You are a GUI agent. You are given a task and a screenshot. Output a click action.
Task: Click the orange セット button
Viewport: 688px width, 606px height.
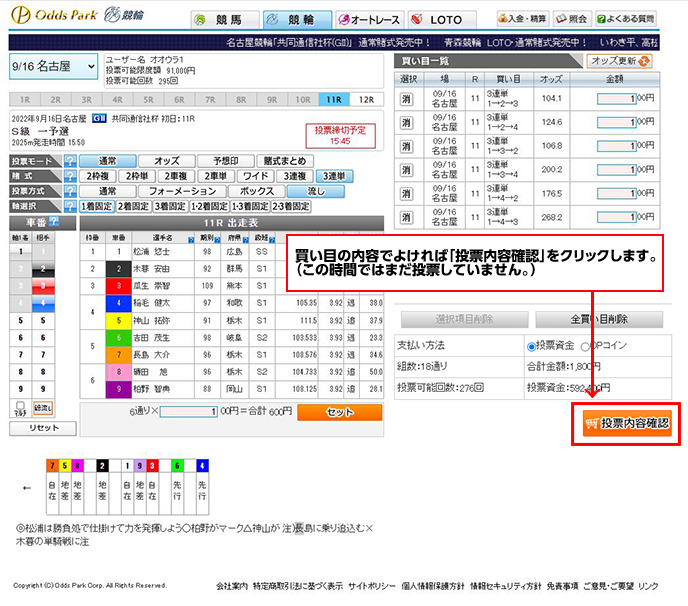(x=340, y=412)
